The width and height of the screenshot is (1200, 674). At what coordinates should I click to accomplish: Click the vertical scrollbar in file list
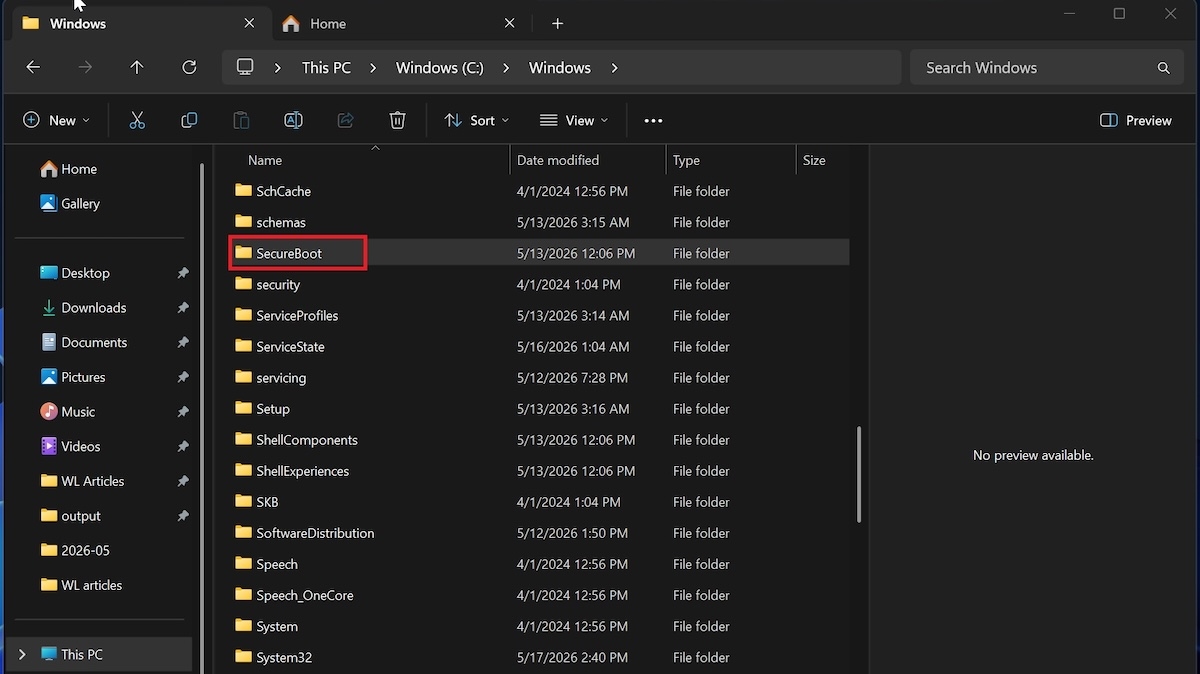(x=860, y=474)
